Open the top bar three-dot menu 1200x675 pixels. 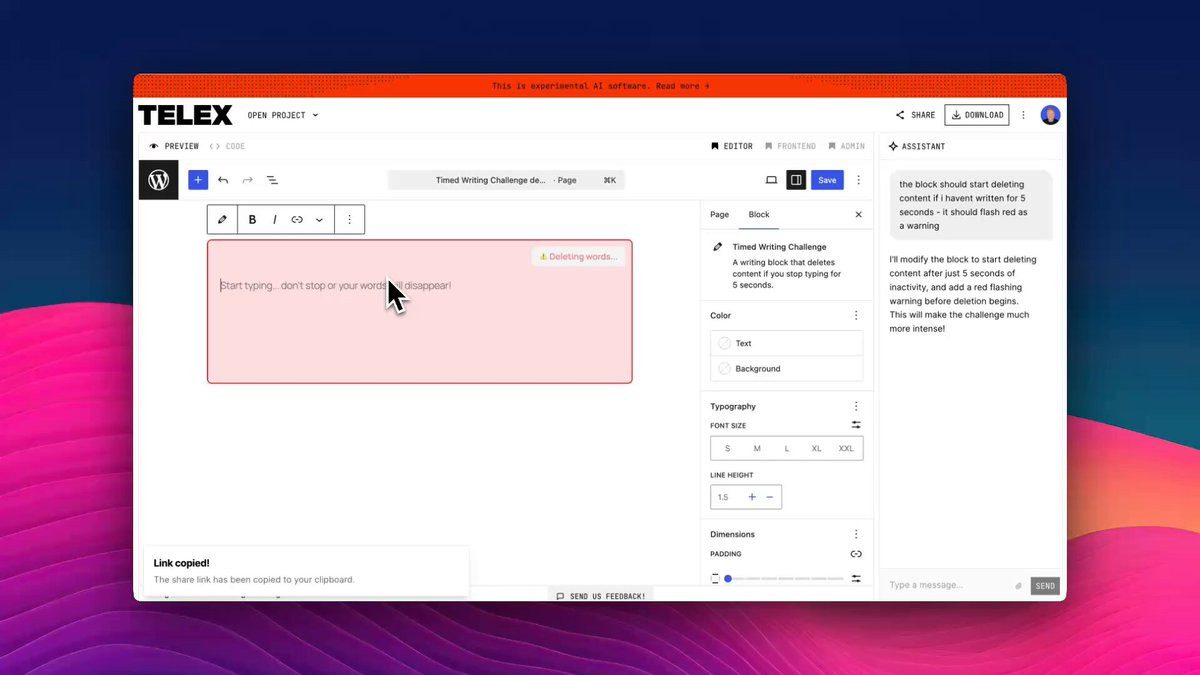[x=1023, y=115]
